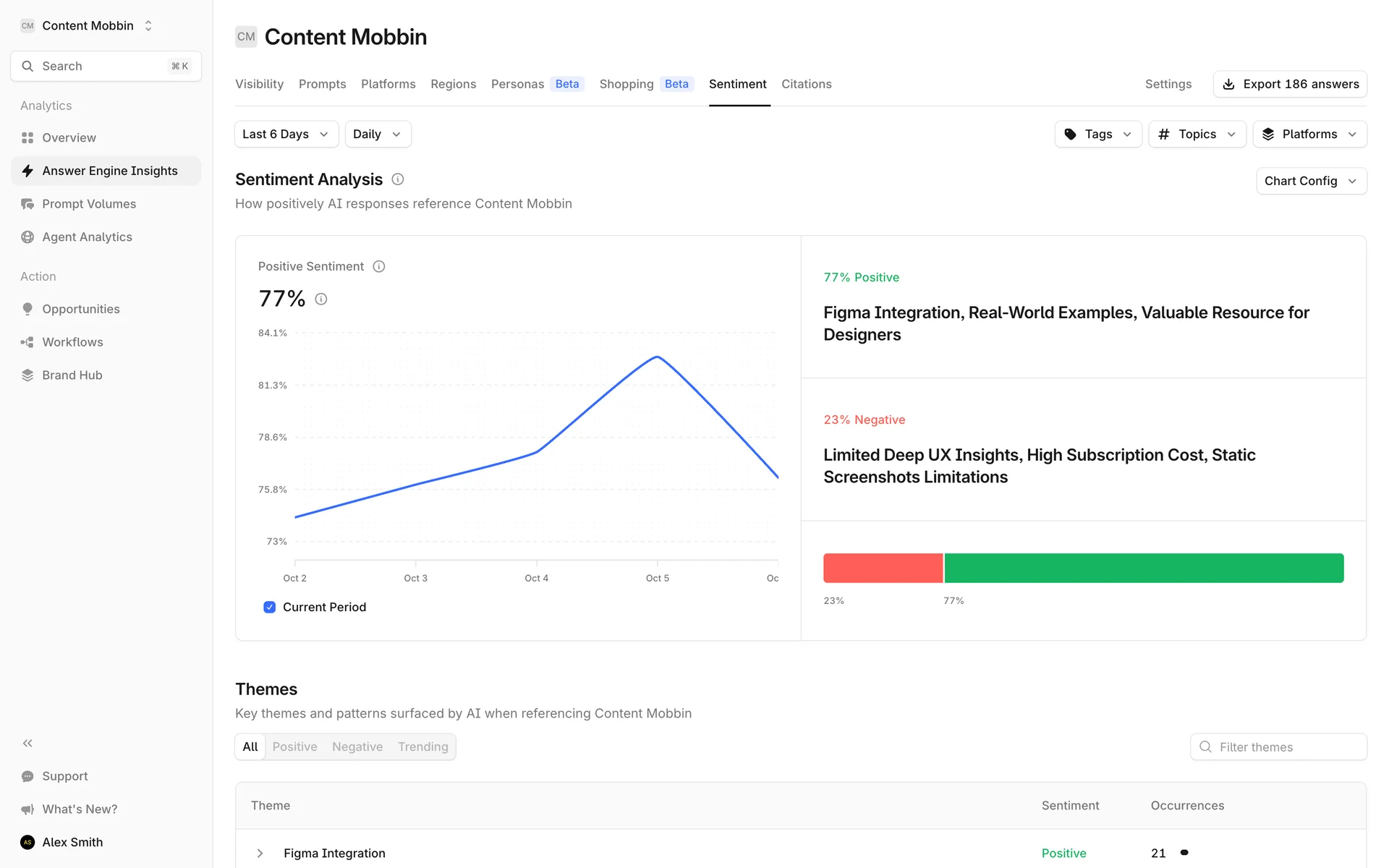Click the Overview grid icon in sidebar
The width and height of the screenshot is (1389, 868).
(x=27, y=137)
